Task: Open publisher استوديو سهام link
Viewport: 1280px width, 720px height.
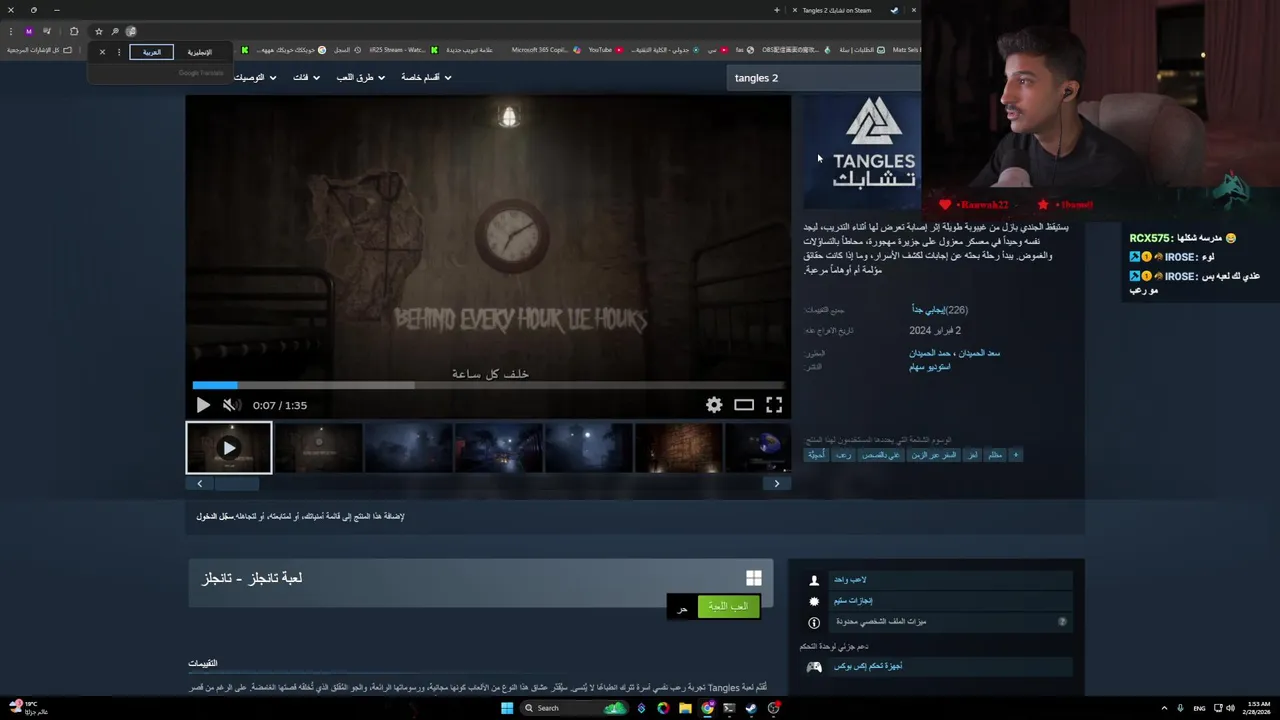Action: coord(929,367)
